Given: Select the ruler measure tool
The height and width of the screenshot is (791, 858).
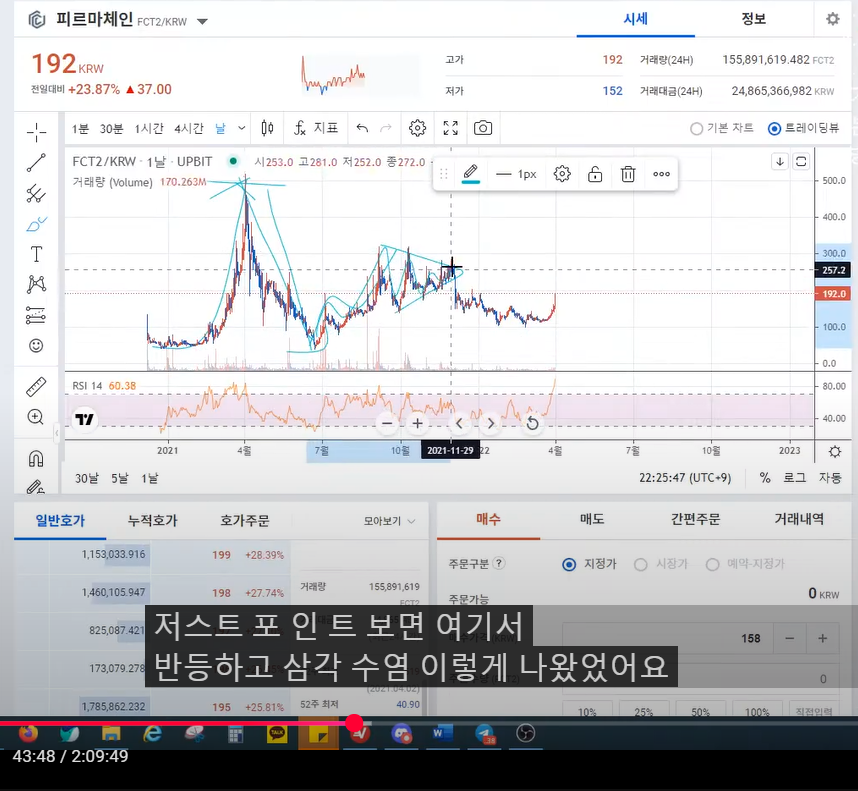Looking at the screenshot, I should [x=36, y=387].
